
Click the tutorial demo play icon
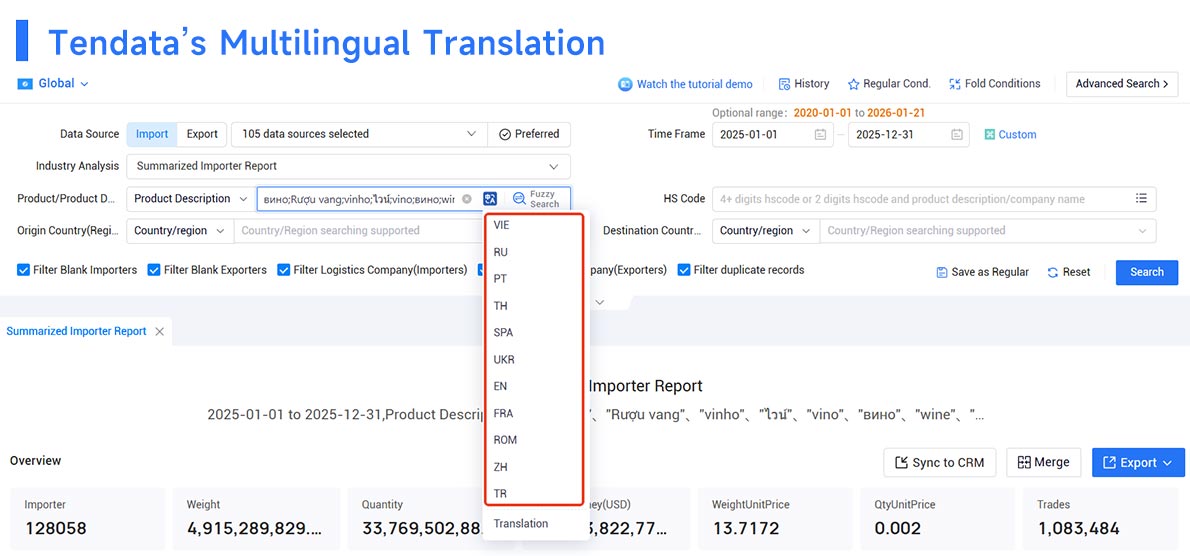tap(625, 84)
